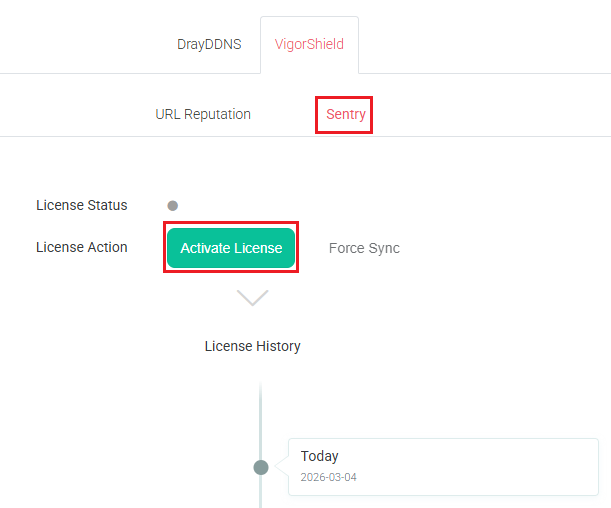Screen dimensions: 611x508
Task: Click the 2026-03-04 date text
Action: pyautogui.click(x=328, y=477)
